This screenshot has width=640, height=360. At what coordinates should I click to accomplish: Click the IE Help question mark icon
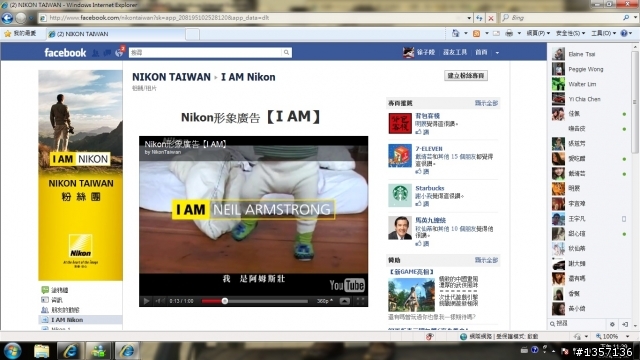pyautogui.click(x=624, y=33)
